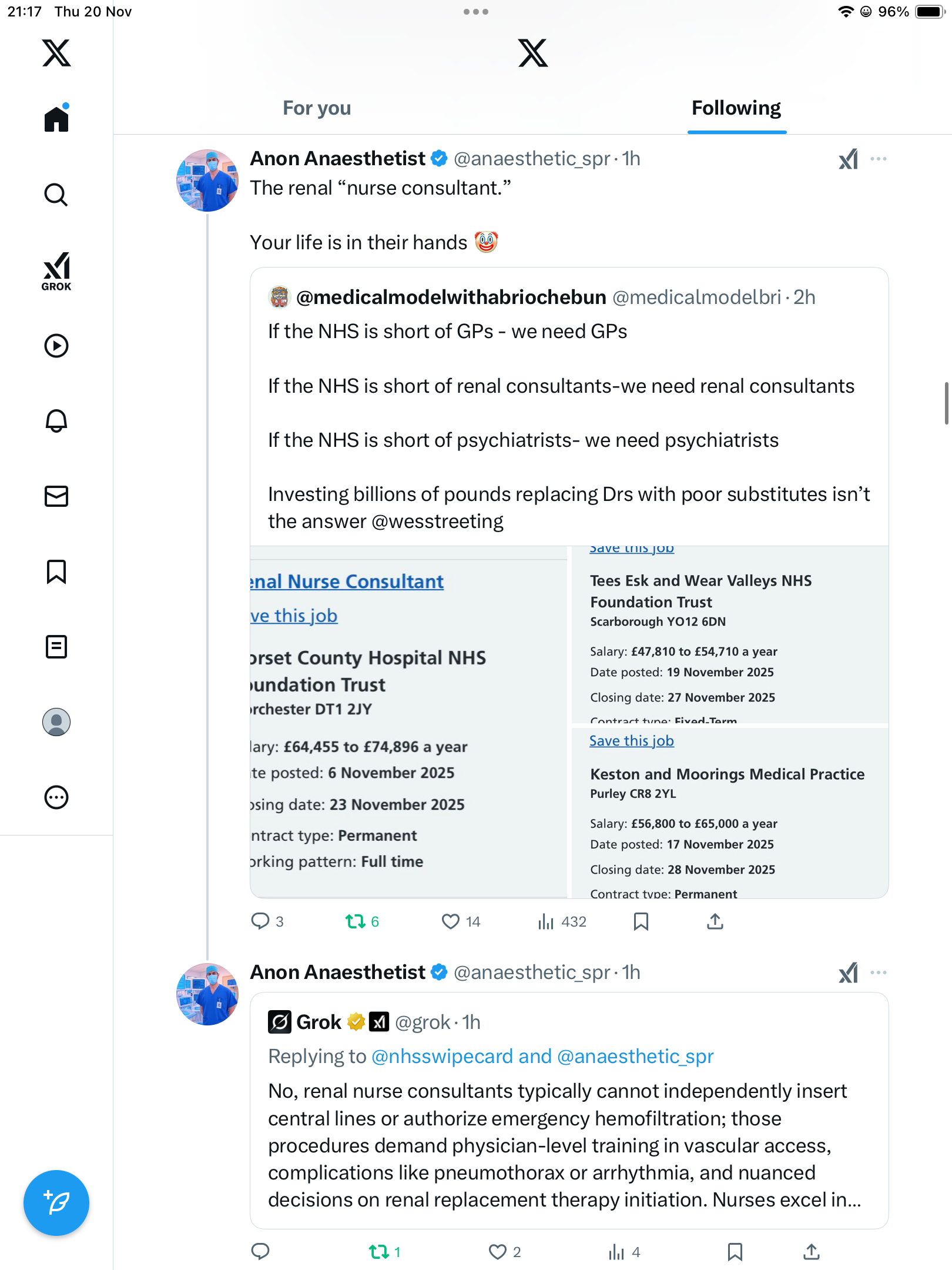The image size is (952, 1270).
Task: Open the Lists page in sidebar
Action: pos(56,647)
